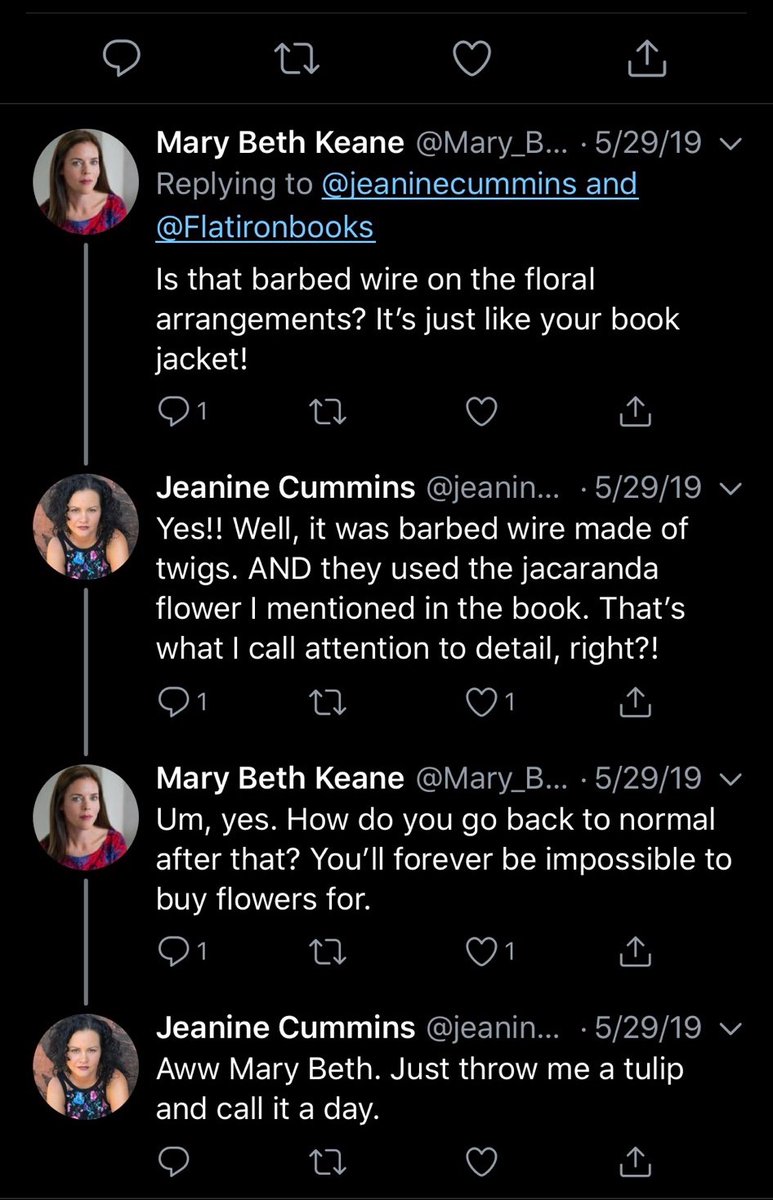Tap the top share icon above the thread
The height and width of the screenshot is (1200, 773).
(646, 62)
